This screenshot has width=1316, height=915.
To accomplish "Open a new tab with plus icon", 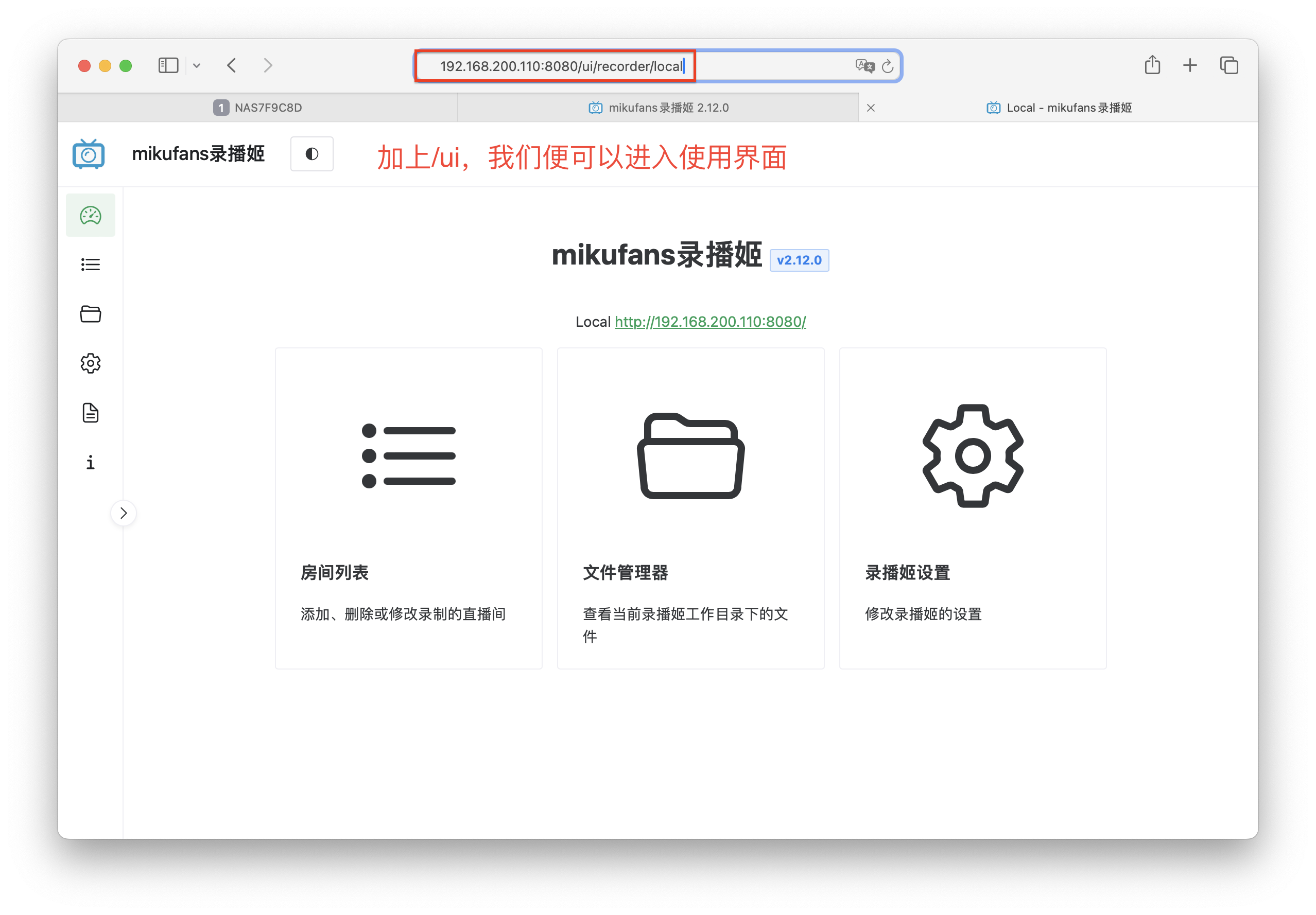I will pyautogui.click(x=1190, y=65).
